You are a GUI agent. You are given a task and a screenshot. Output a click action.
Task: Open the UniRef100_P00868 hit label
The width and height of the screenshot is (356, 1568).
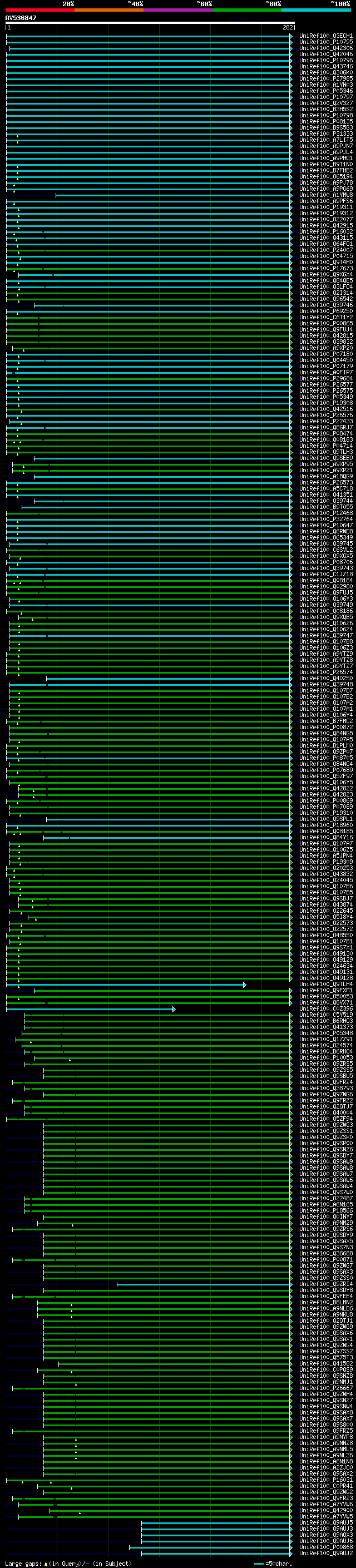325,1548
